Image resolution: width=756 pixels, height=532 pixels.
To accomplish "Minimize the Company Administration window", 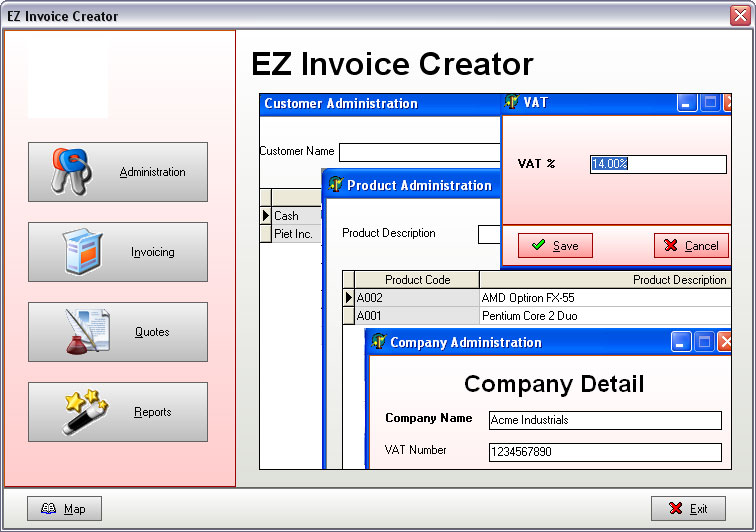I will 682,342.
